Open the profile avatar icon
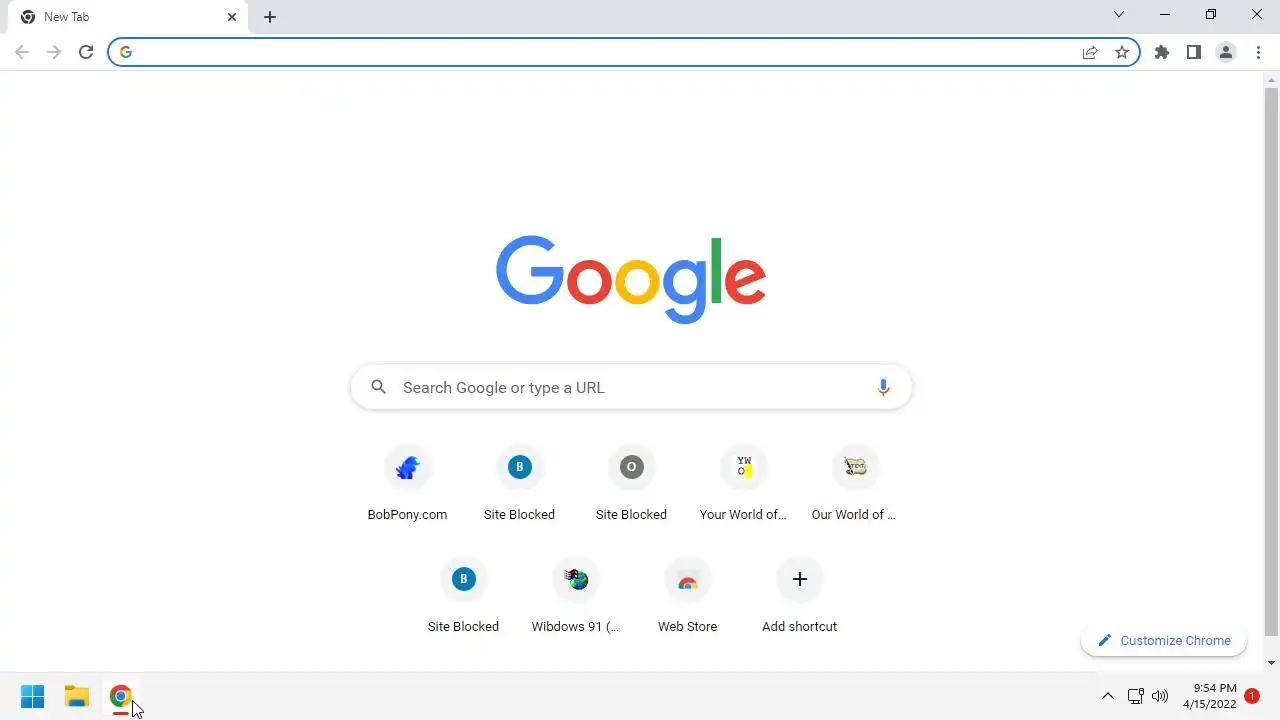 pyautogui.click(x=1226, y=52)
